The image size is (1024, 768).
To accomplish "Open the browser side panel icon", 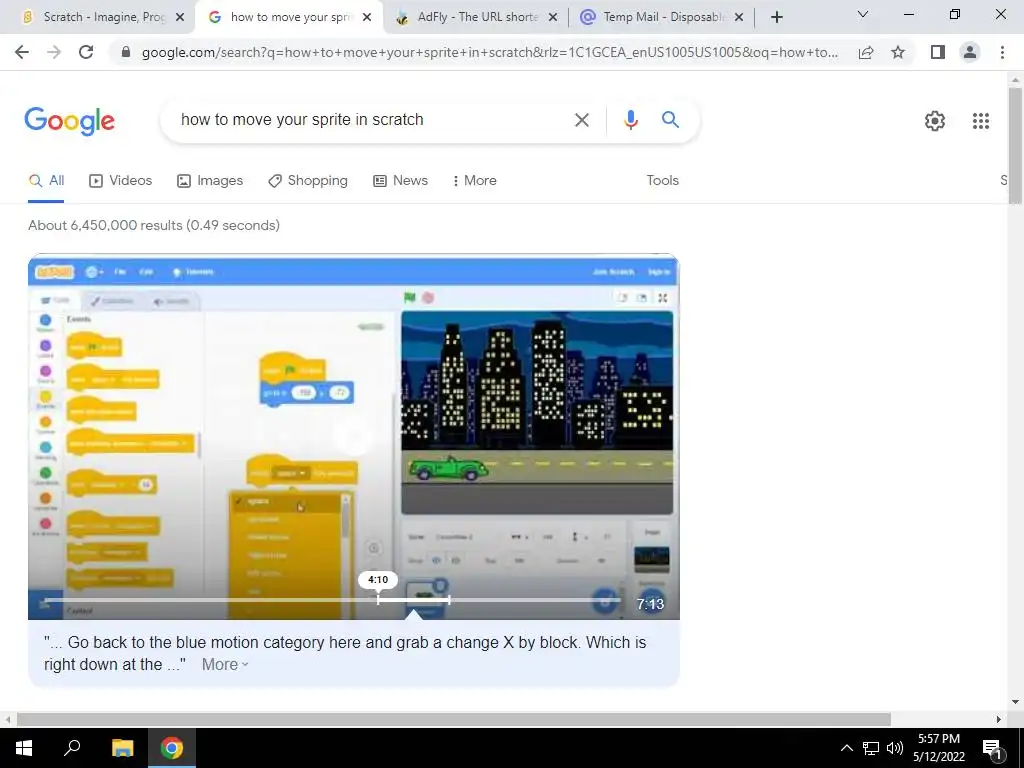I will click(x=938, y=52).
